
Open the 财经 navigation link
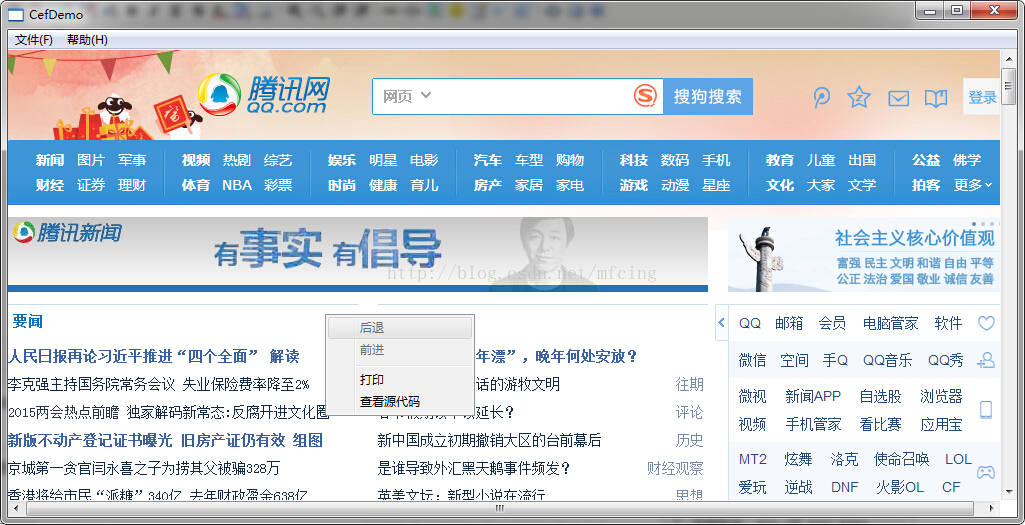50,185
